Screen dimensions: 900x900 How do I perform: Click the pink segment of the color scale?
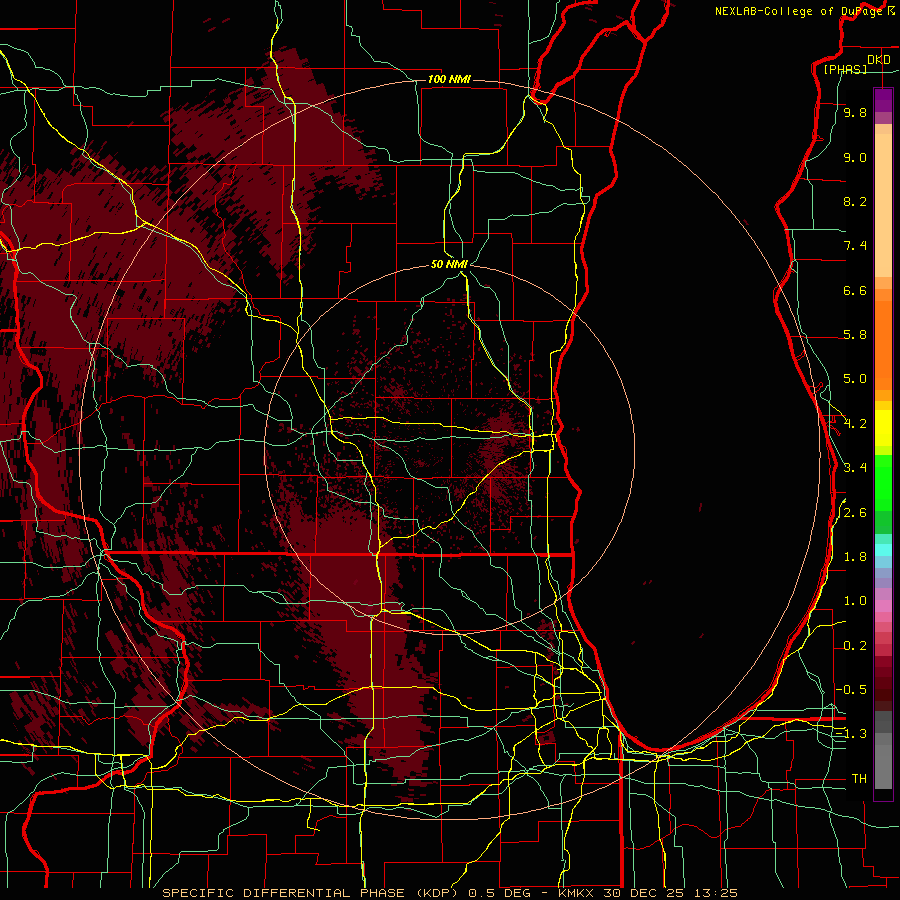point(883,606)
